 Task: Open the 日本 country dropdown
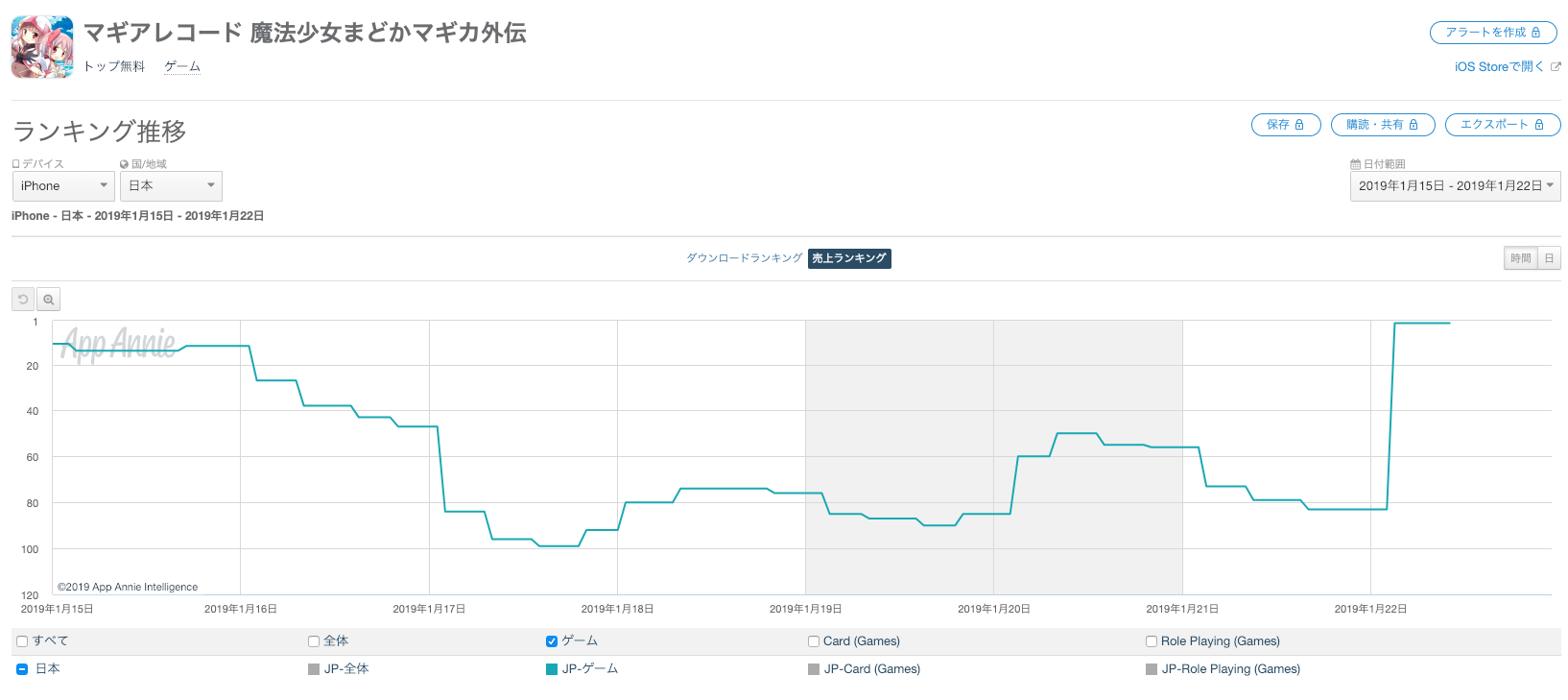click(171, 186)
